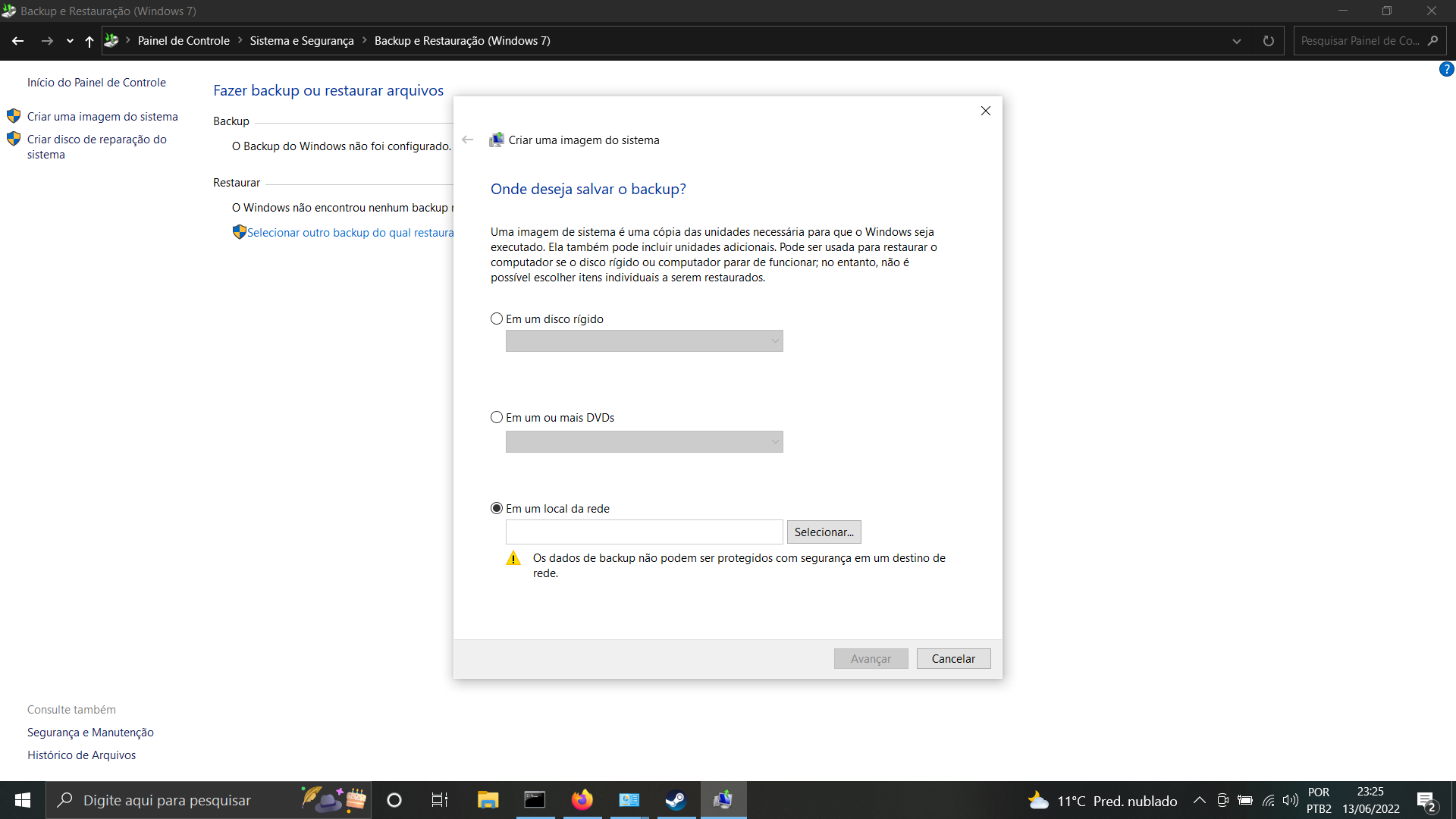The image size is (1456, 819).
Task: Close the Criar uma imagem do sistema dialog
Action: coord(986,111)
